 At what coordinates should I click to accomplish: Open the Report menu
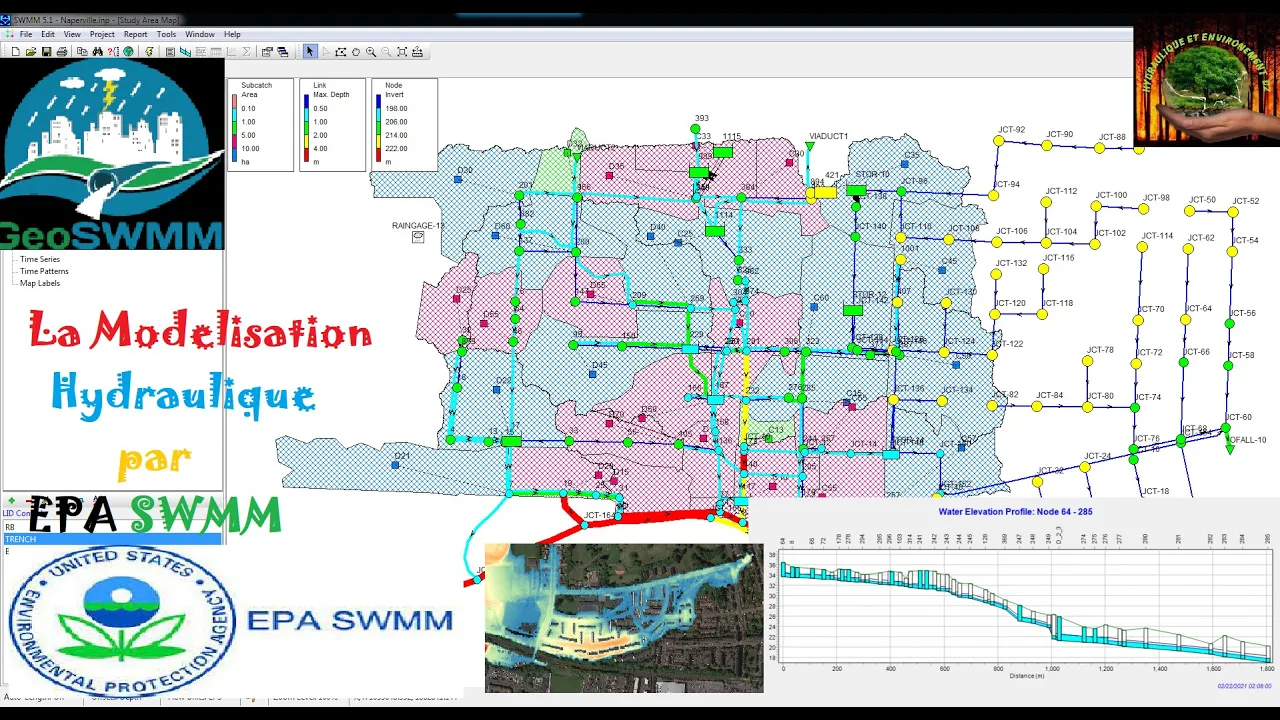(136, 34)
